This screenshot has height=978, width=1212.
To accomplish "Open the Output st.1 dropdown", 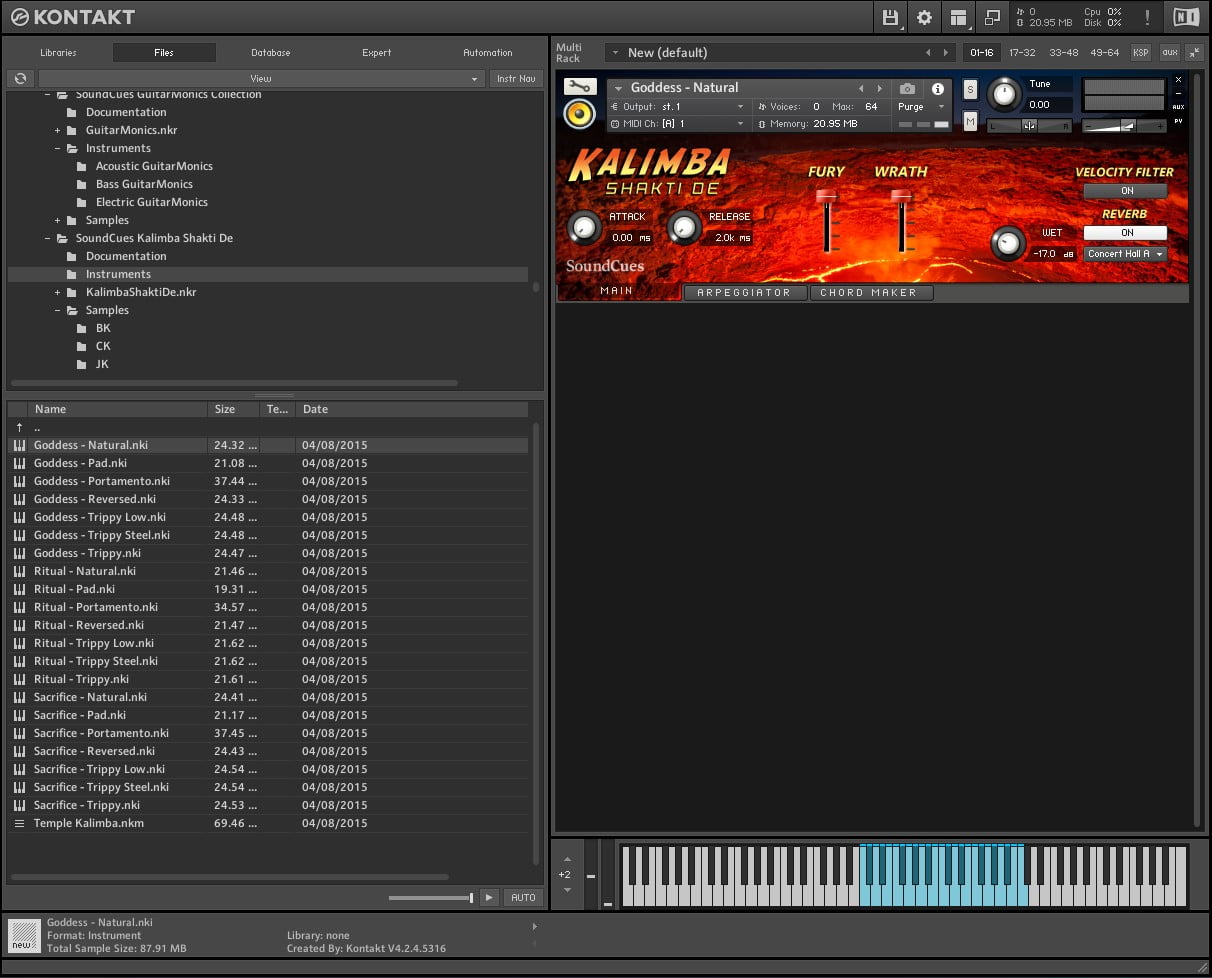I will (x=678, y=107).
